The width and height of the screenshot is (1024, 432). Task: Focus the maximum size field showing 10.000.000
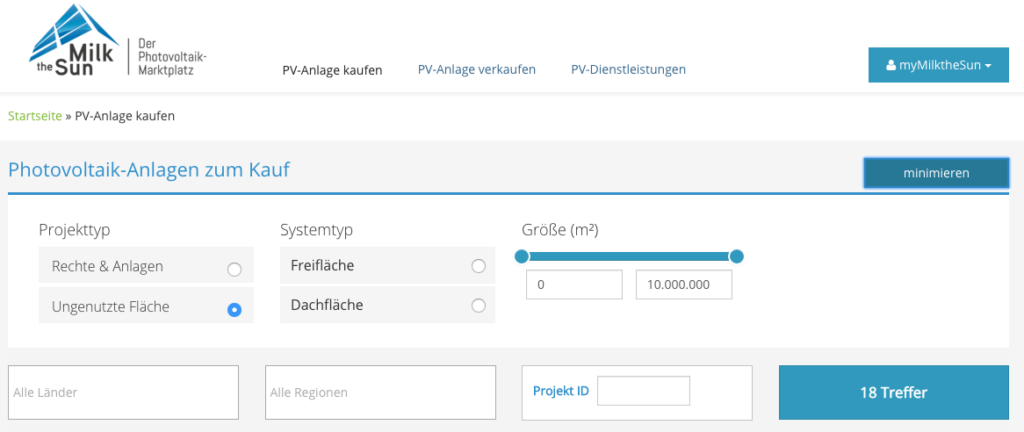[x=683, y=285]
